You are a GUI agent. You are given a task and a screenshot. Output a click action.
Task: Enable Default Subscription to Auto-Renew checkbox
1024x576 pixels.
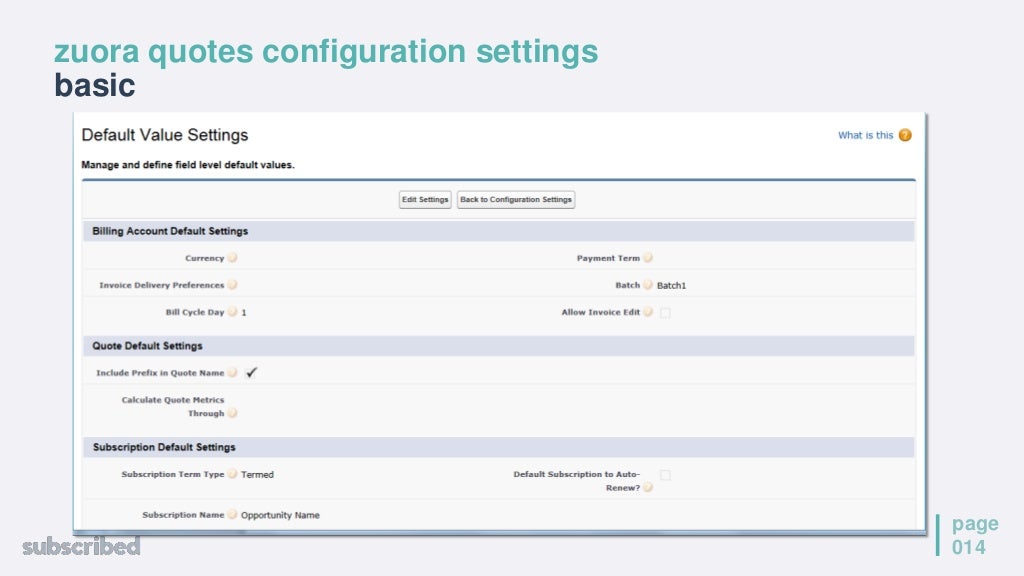[x=665, y=475]
